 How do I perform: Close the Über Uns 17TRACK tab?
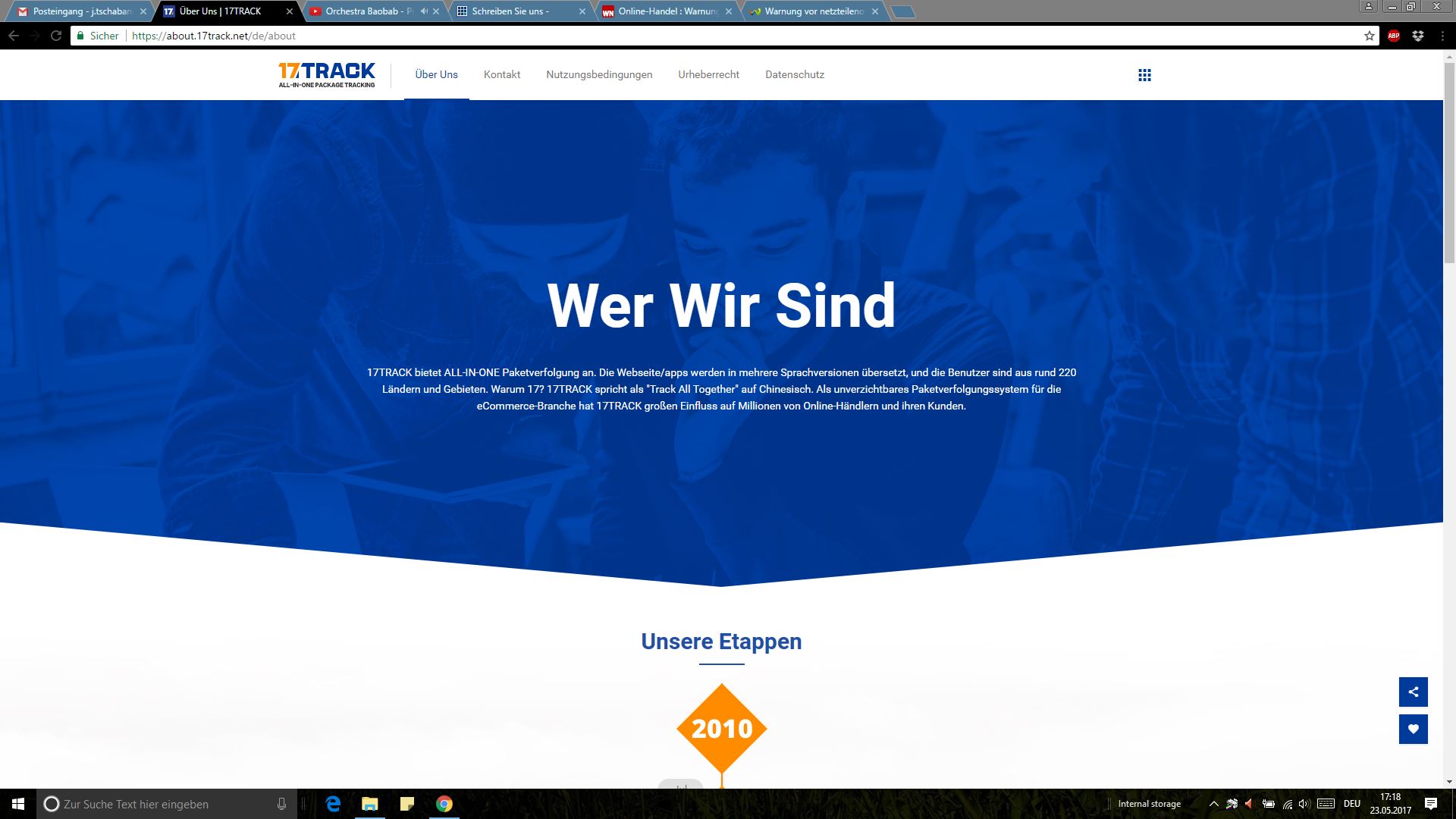coord(289,11)
